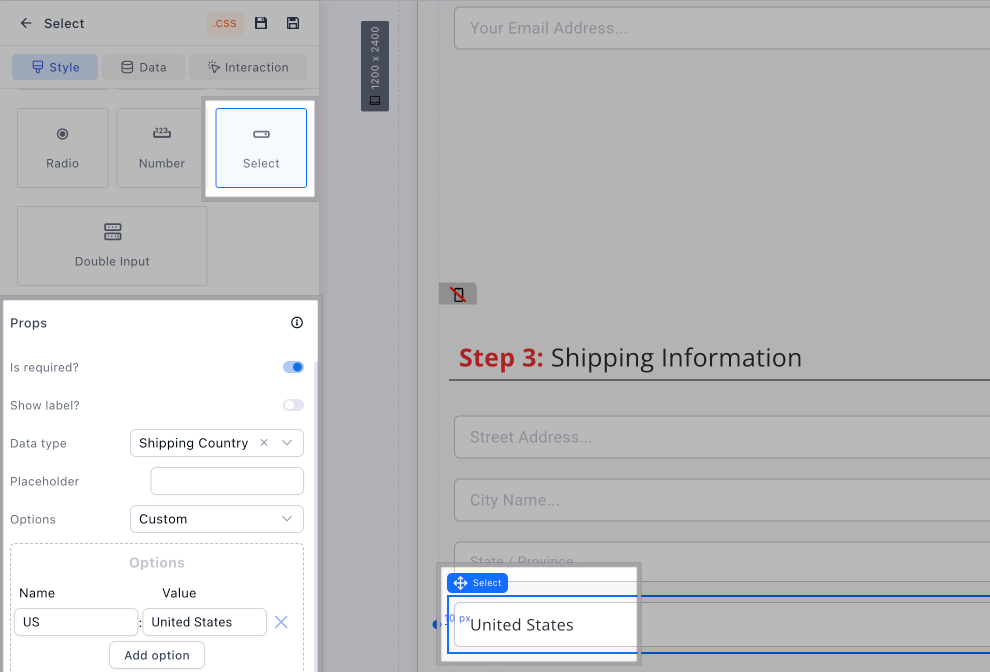Disable the Is required toggle
Viewport: 990px width, 672px height.
point(293,367)
